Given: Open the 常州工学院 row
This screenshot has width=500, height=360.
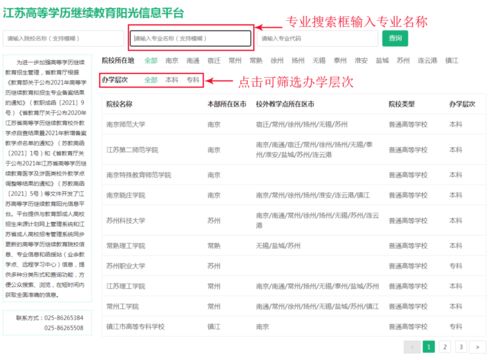Looking at the screenshot, I should (294, 306).
